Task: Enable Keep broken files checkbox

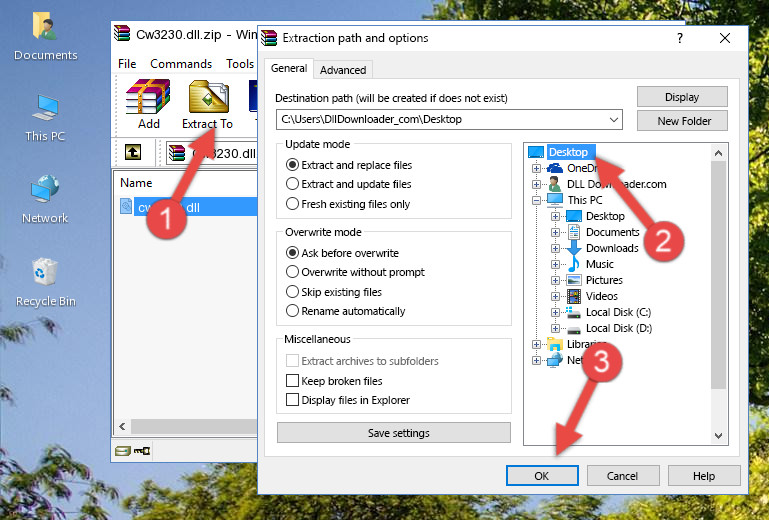Action: (x=292, y=381)
